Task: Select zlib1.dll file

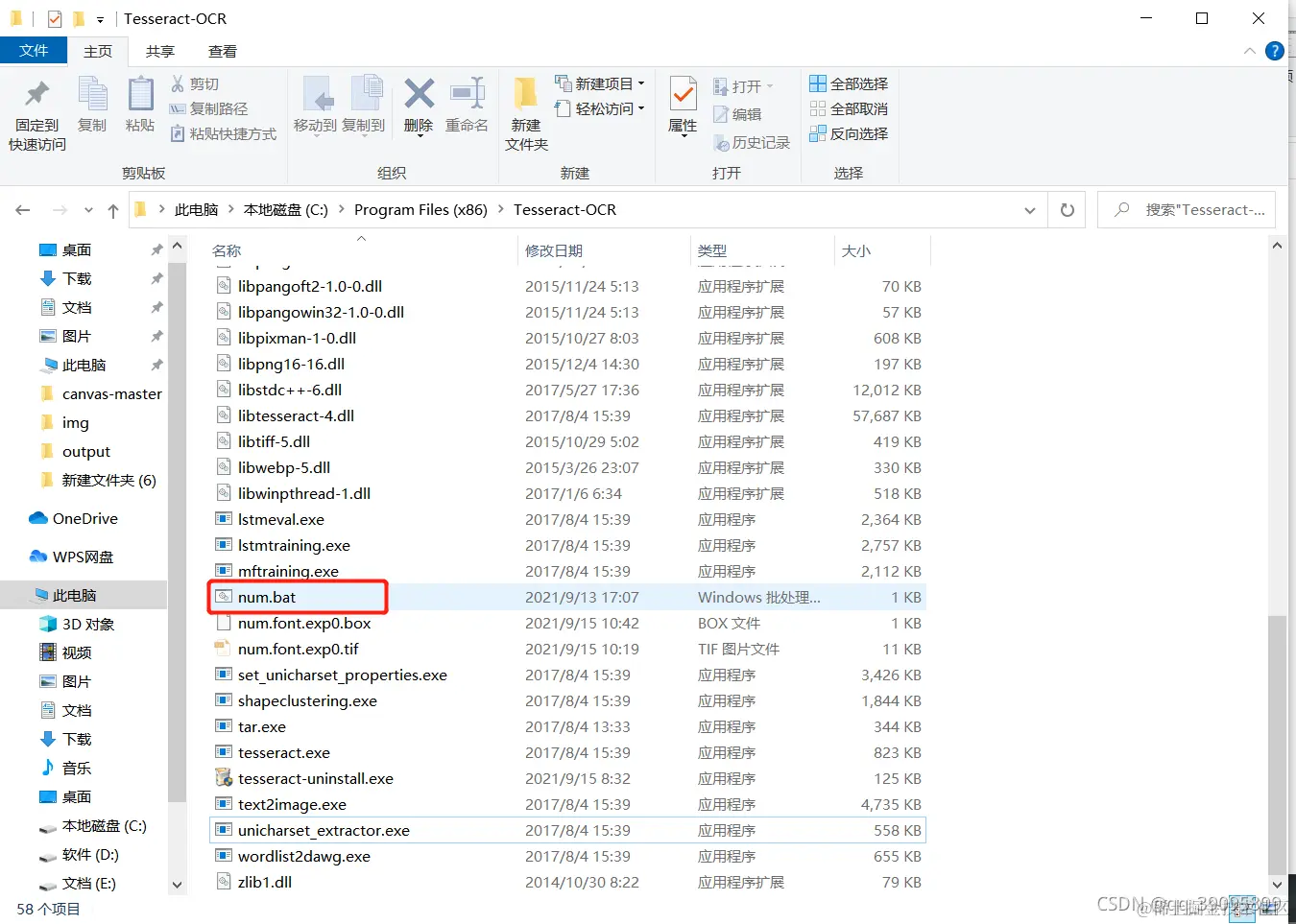Action: tap(568, 882)
